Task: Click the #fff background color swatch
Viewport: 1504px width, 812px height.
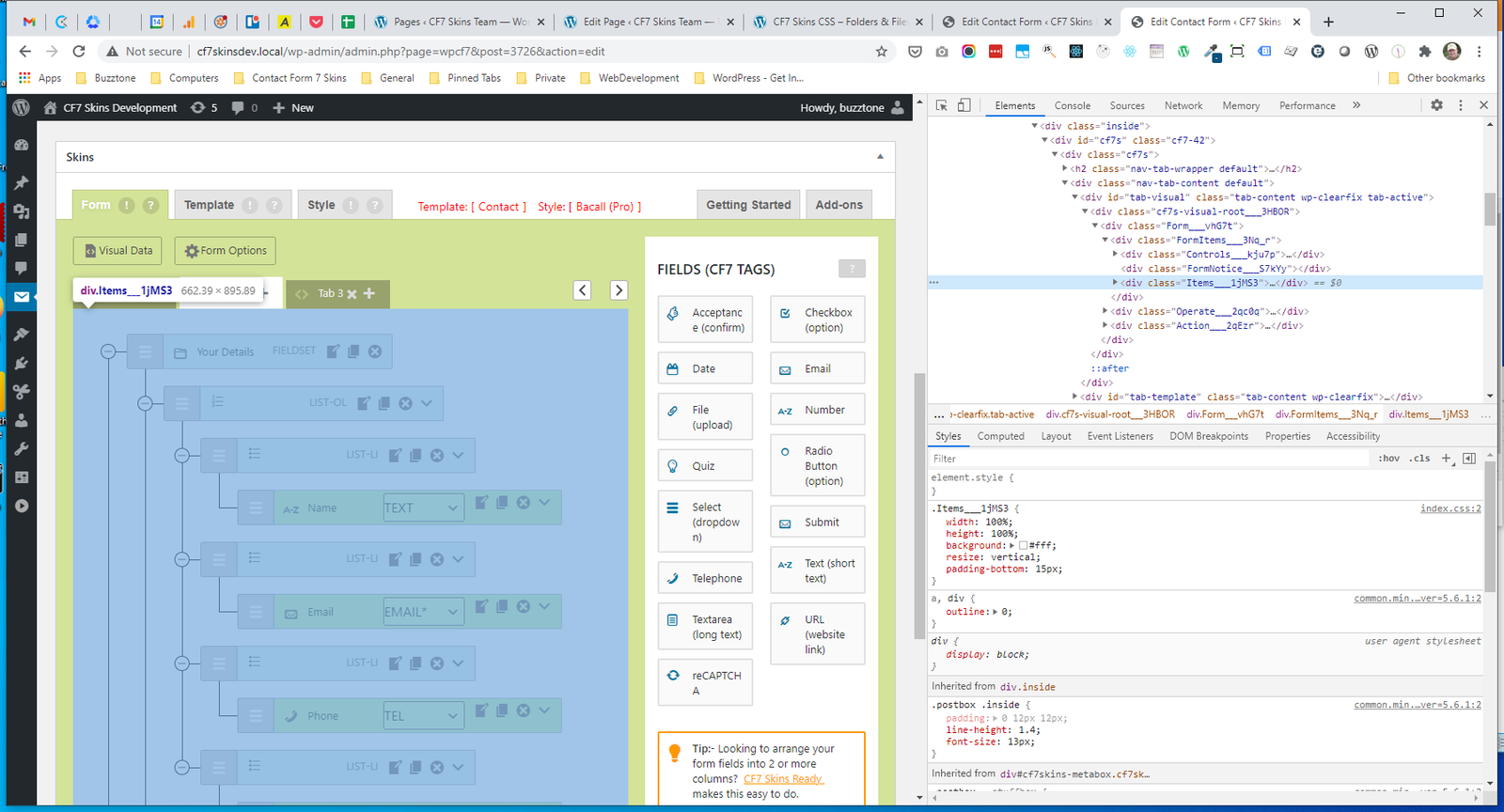Action: coord(1023,545)
